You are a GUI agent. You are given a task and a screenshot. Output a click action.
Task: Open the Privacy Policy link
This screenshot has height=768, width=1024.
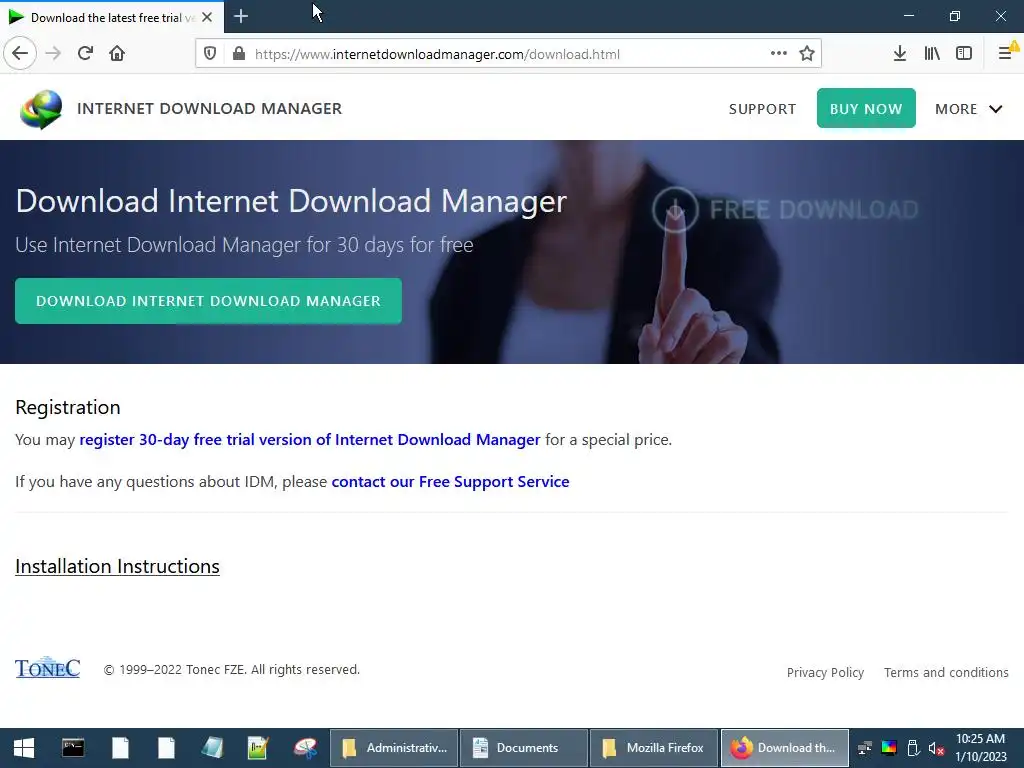click(x=825, y=673)
